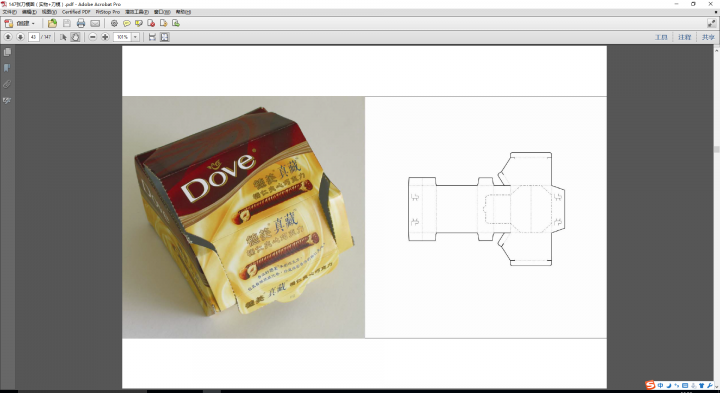Open the Tools pane on right

pos(661,37)
